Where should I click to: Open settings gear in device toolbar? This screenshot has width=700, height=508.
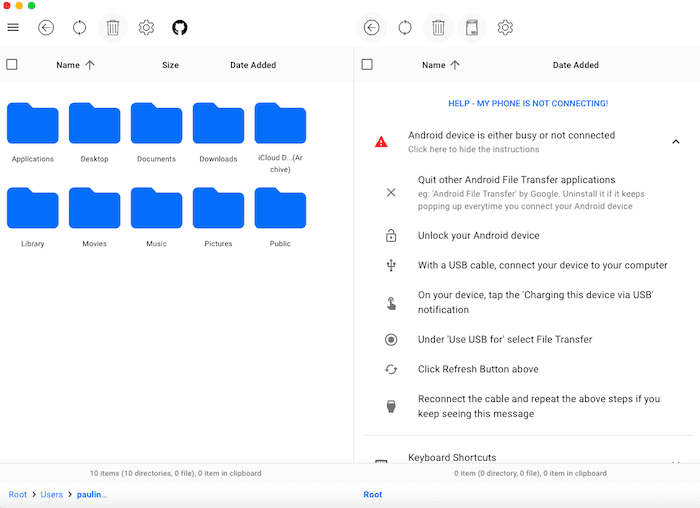point(505,28)
